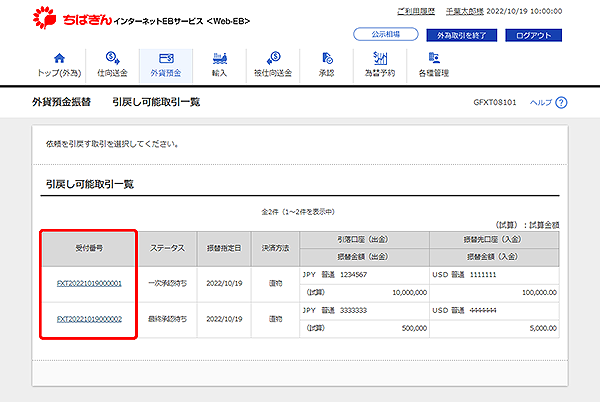The height and width of the screenshot is (402, 600).
Task: Open the 承認 approval menu icon
Action: click(327, 58)
